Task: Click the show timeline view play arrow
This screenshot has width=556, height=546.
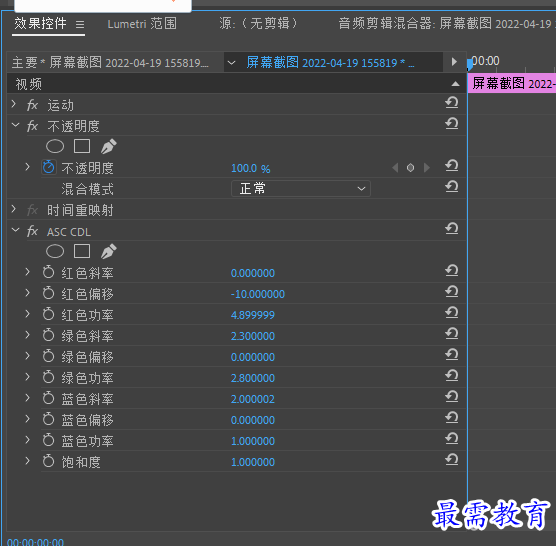Action: 454,62
